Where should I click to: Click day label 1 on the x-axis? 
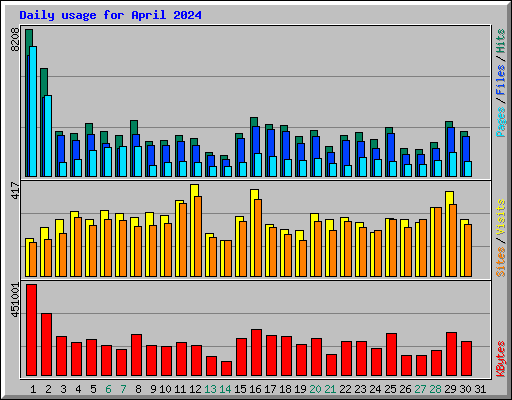pyautogui.click(x=33, y=389)
